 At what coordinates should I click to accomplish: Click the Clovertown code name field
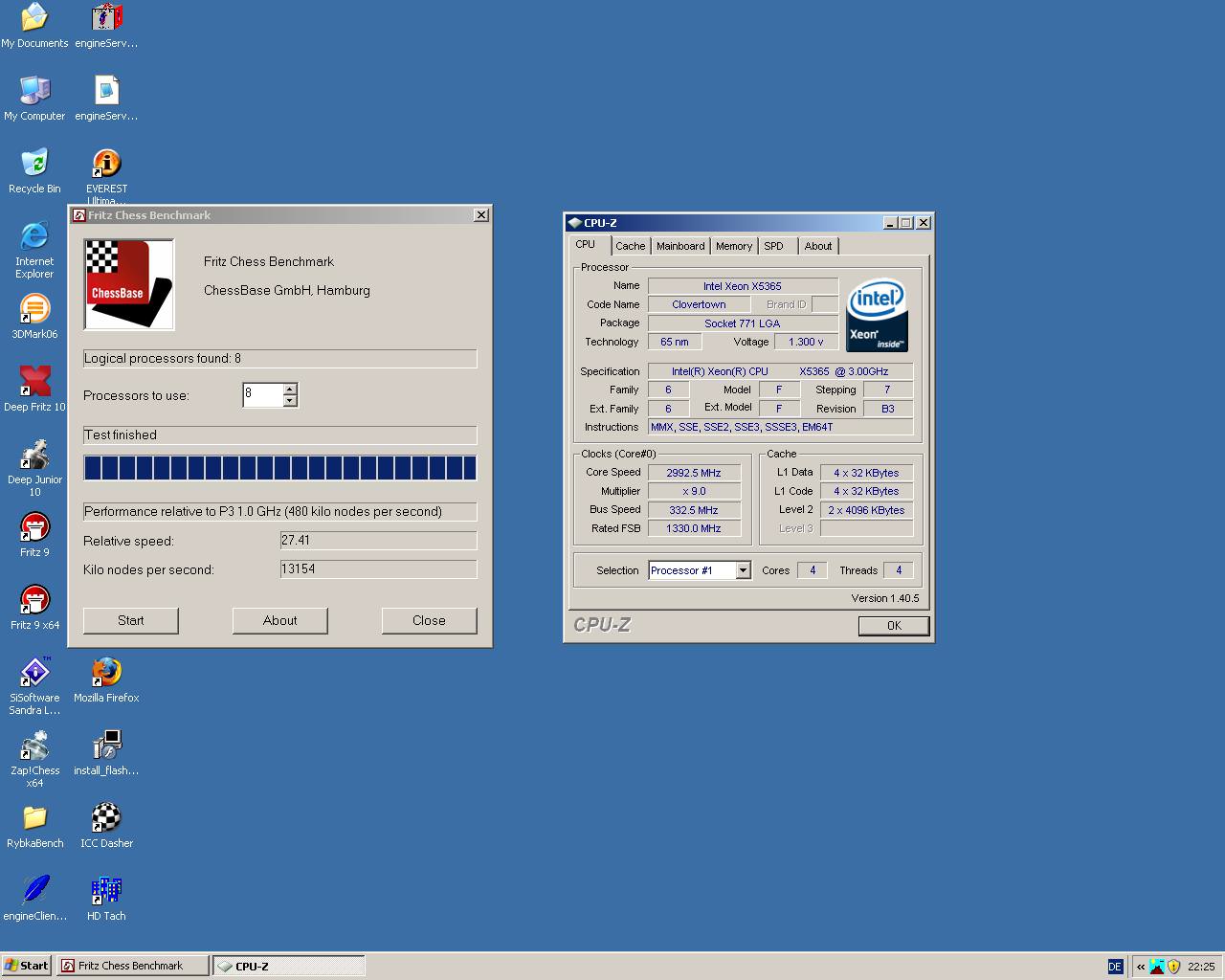tap(699, 304)
